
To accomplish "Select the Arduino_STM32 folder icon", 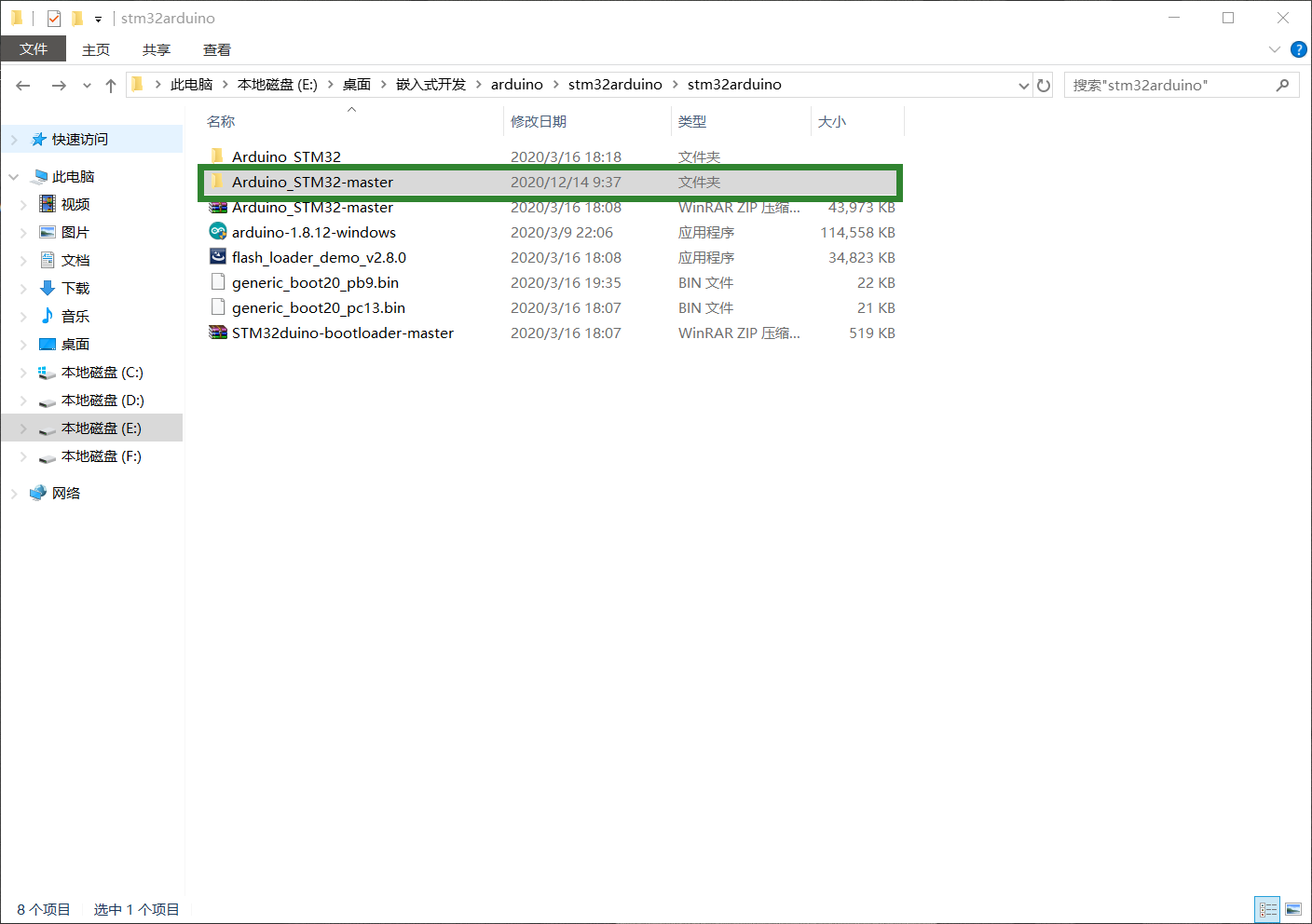I will point(218,156).
